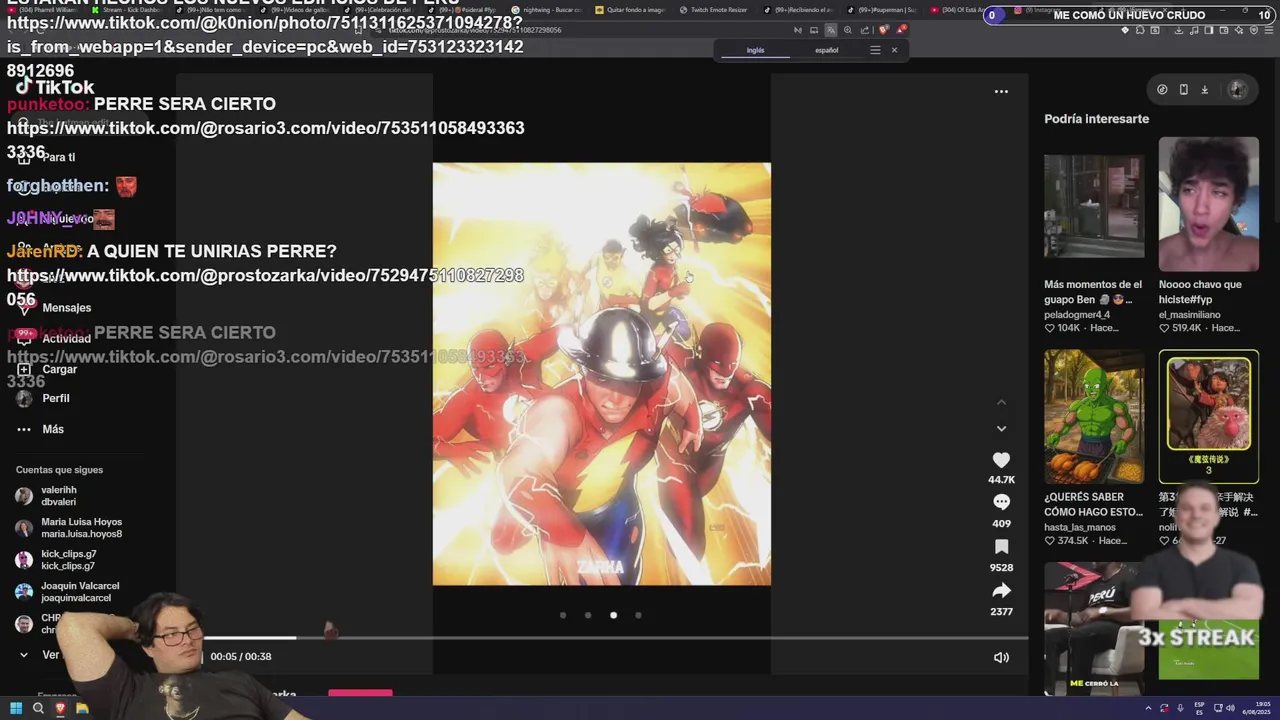Image resolution: width=1280 pixels, height=720 pixels.
Task: Switch to 'Quitar fondo a imagen' tab
Action: (630, 10)
